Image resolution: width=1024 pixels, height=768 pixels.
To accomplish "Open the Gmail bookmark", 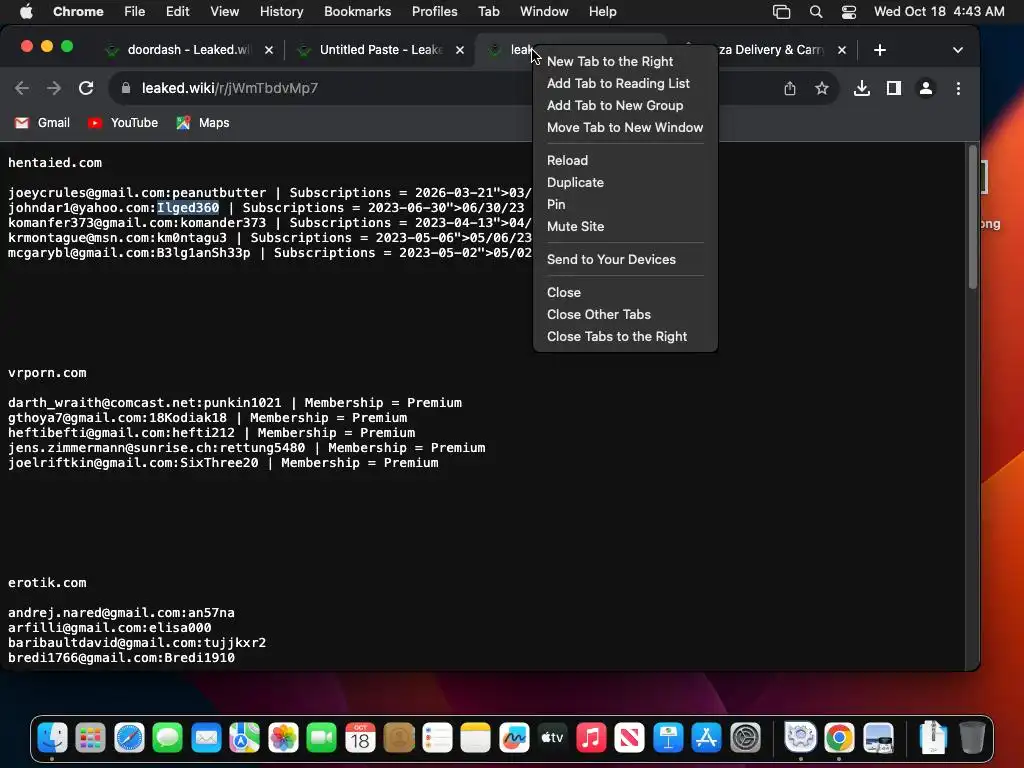I will click(42, 123).
